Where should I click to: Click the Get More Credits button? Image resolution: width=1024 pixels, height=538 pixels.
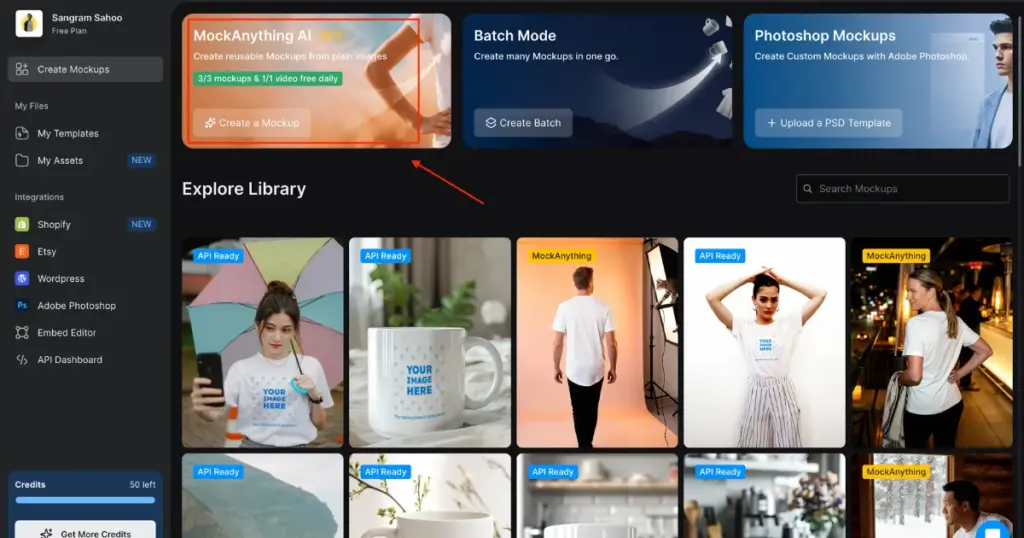click(x=86, y=530)
